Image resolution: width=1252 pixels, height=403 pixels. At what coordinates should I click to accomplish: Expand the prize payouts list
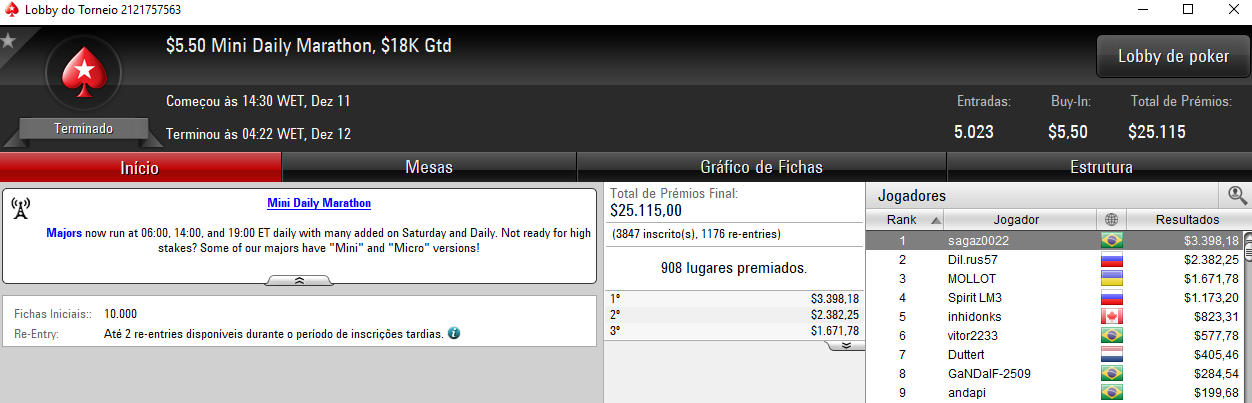(845, 345)
